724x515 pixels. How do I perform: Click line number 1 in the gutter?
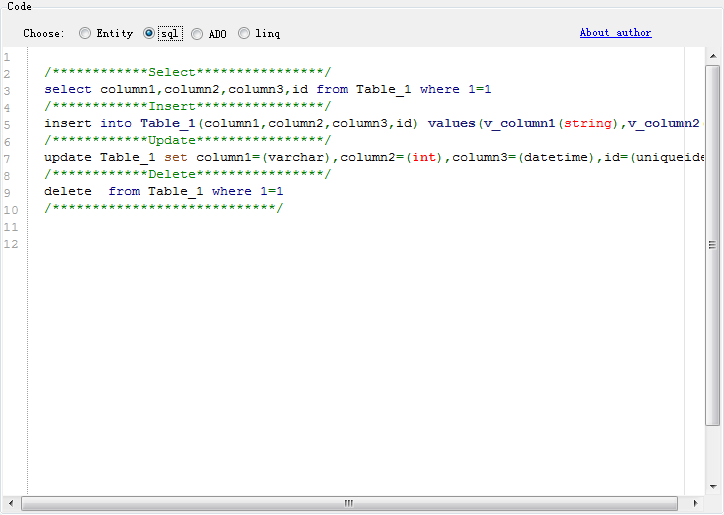(7, 57)
